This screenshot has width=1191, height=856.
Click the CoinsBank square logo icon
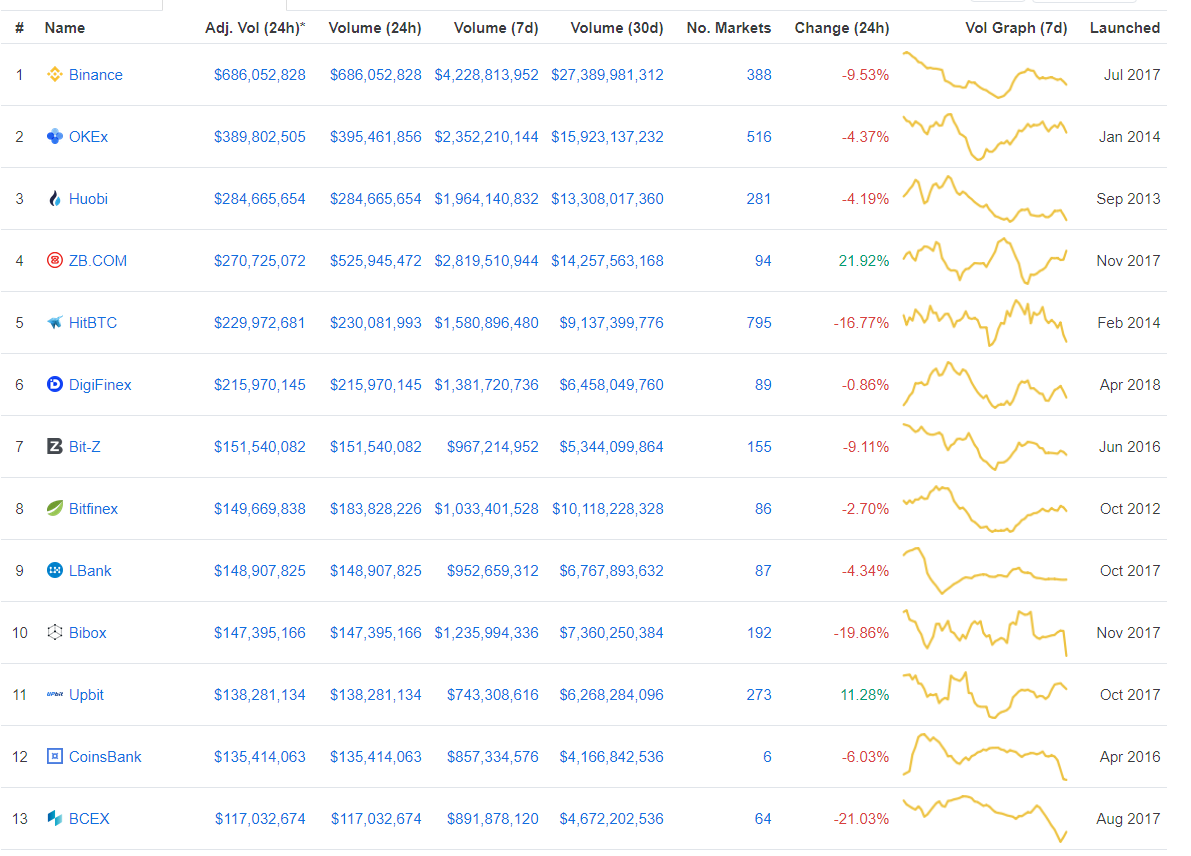[55, 757]
